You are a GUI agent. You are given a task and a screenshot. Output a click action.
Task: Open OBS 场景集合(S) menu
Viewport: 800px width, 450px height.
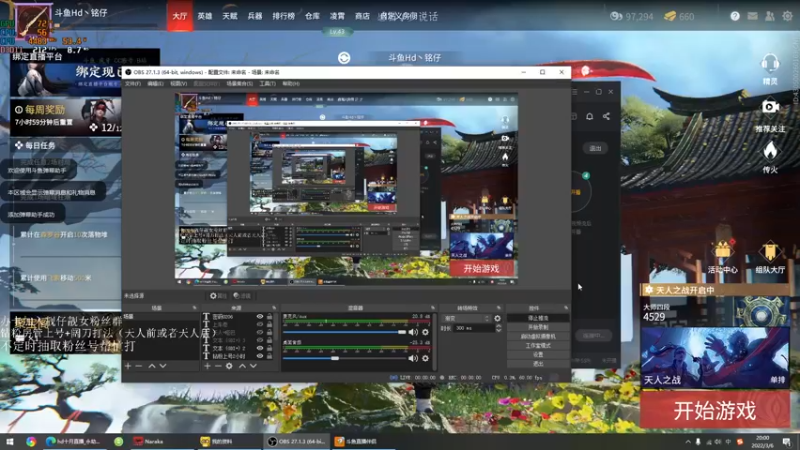(x=239, y=83)
